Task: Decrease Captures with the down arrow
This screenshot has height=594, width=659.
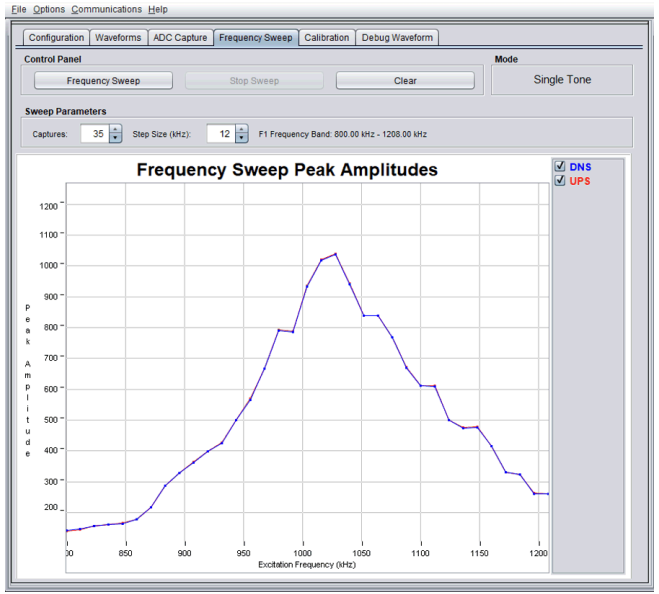Action: click(115, 139)
